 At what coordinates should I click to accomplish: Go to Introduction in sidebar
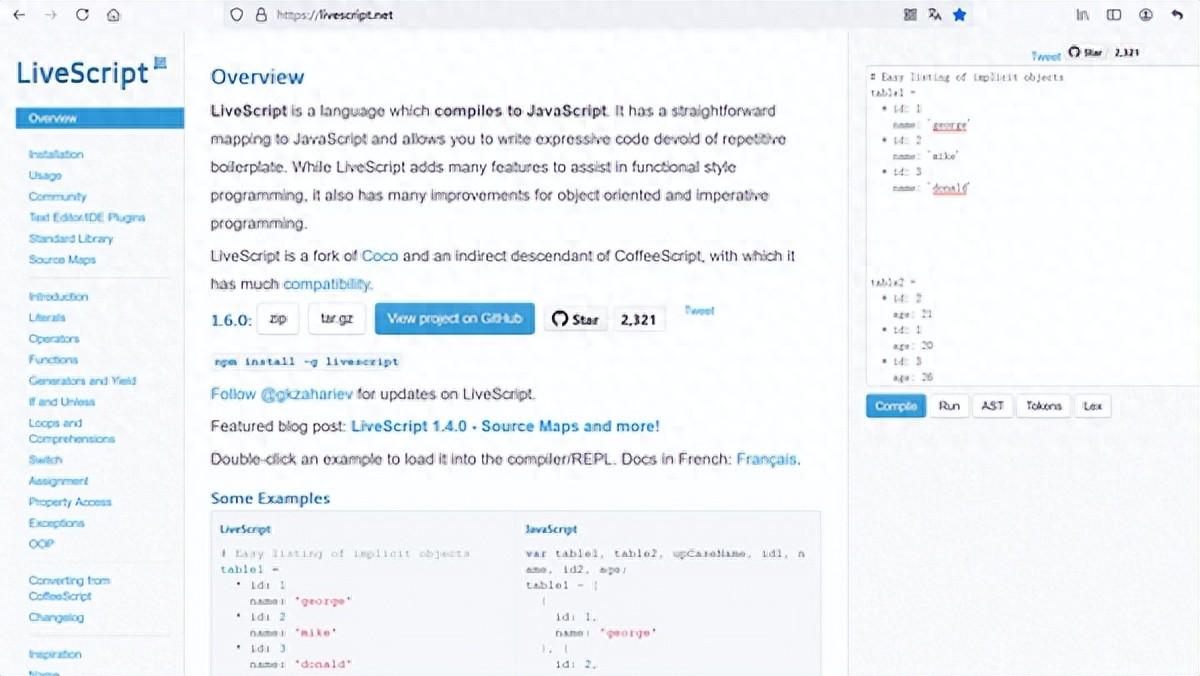tap(58, 296)
